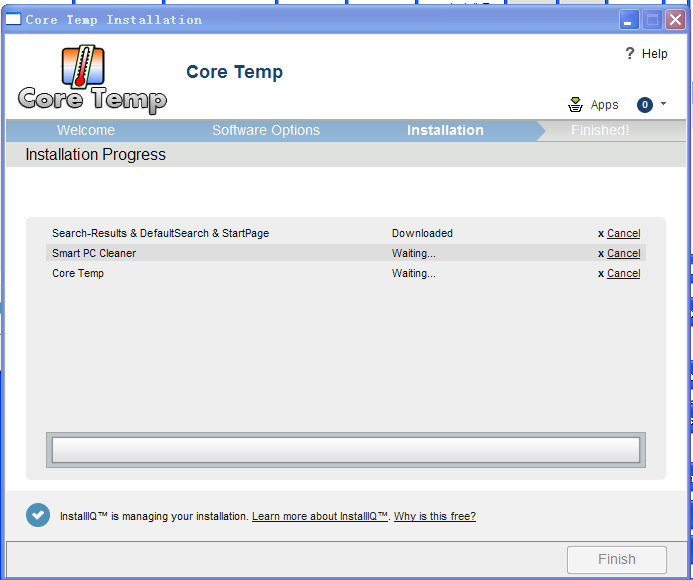Cancel the Core Temp install
The image size is (693, 580).
[x=623, y=273]
